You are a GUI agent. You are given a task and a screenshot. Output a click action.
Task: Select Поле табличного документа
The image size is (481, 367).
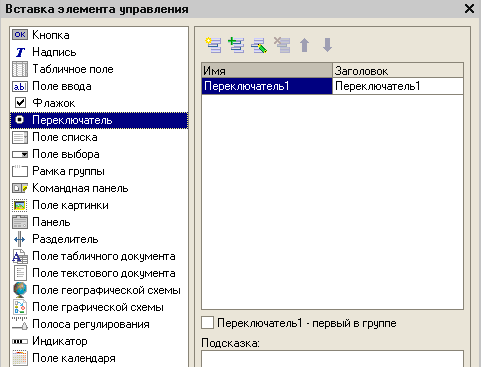99,256
